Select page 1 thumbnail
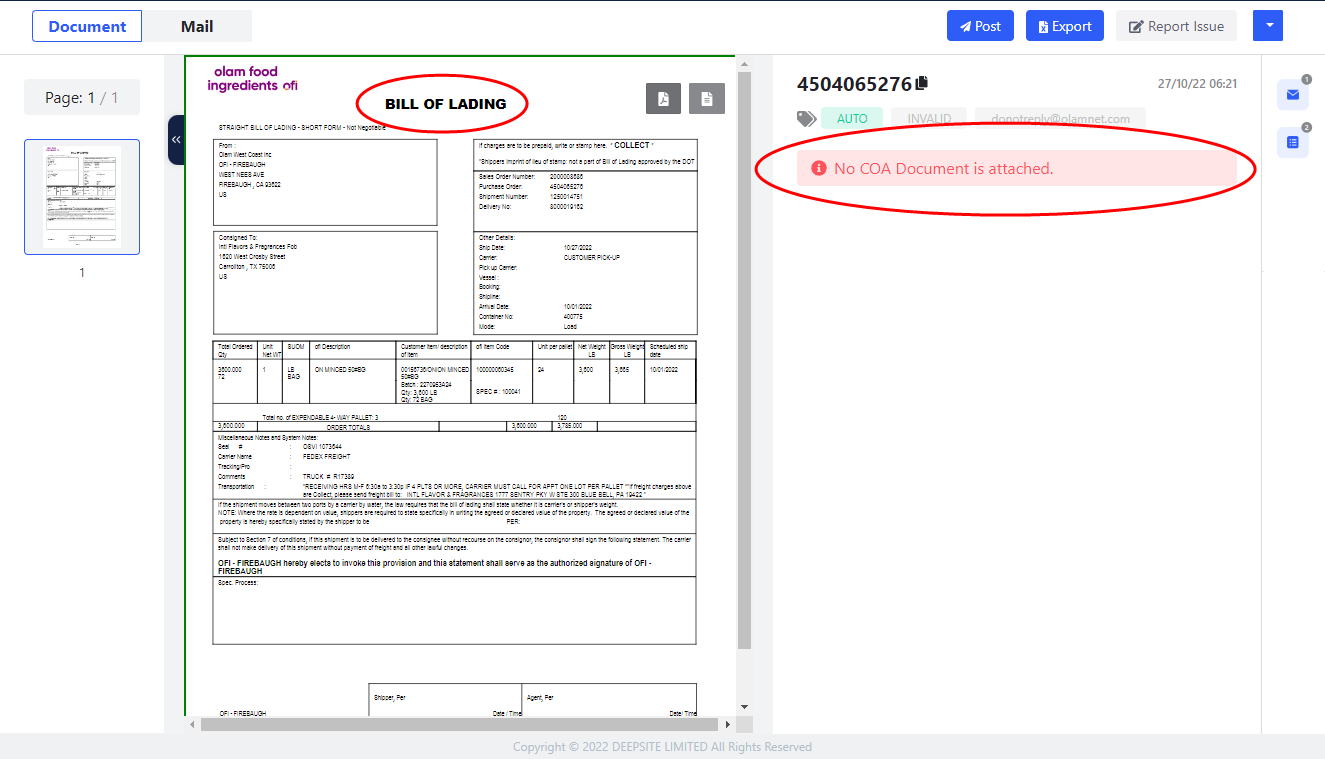This screenshot has height=759, width=1325. [x=82, y=197]
